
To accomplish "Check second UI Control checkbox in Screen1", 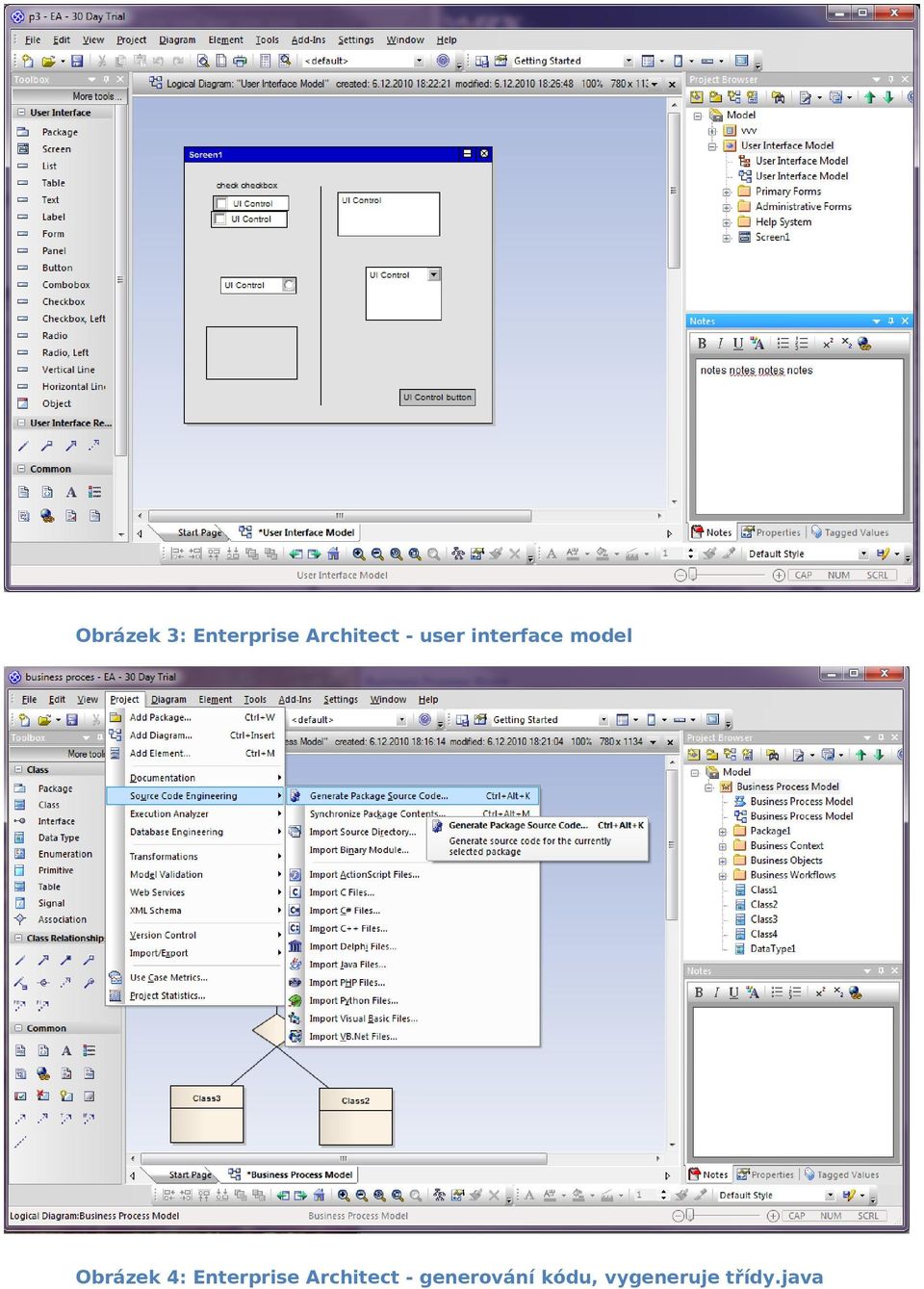I will pos(220,219).
